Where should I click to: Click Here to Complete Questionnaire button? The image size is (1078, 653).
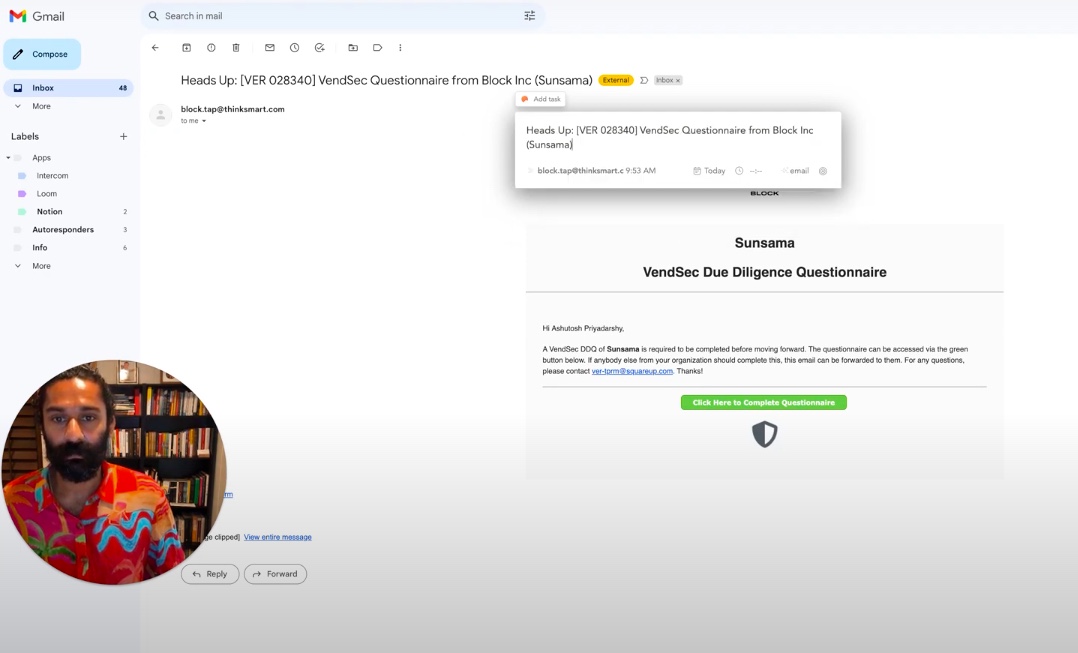pos(763,402)
